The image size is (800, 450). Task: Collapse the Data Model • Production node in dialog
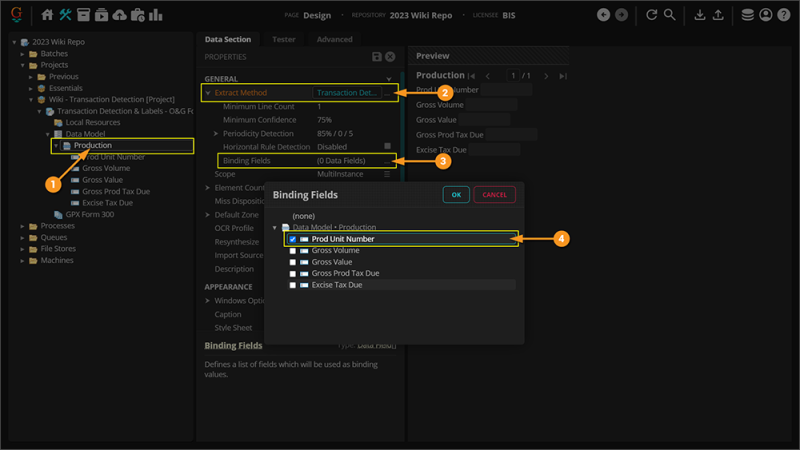pos(274,228)
